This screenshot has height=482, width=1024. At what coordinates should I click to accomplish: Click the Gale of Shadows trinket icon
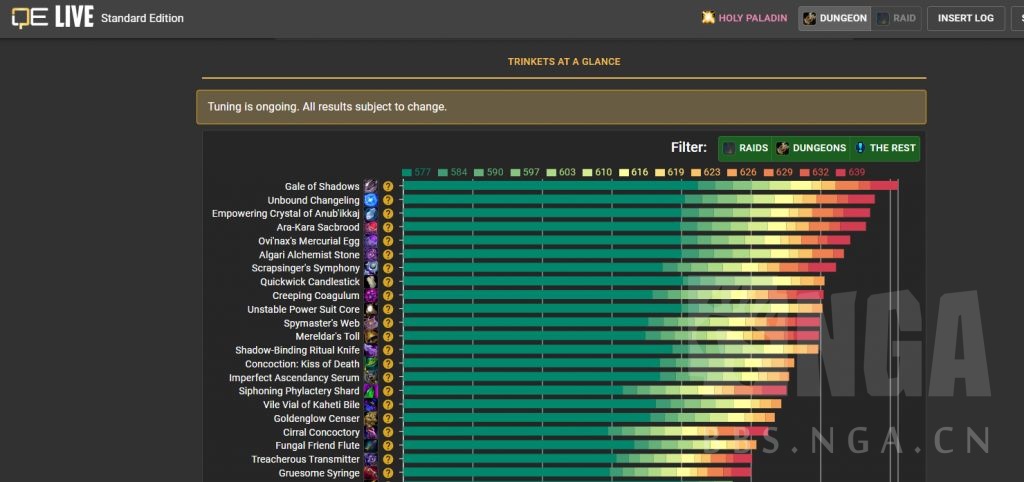pos(370,187)
